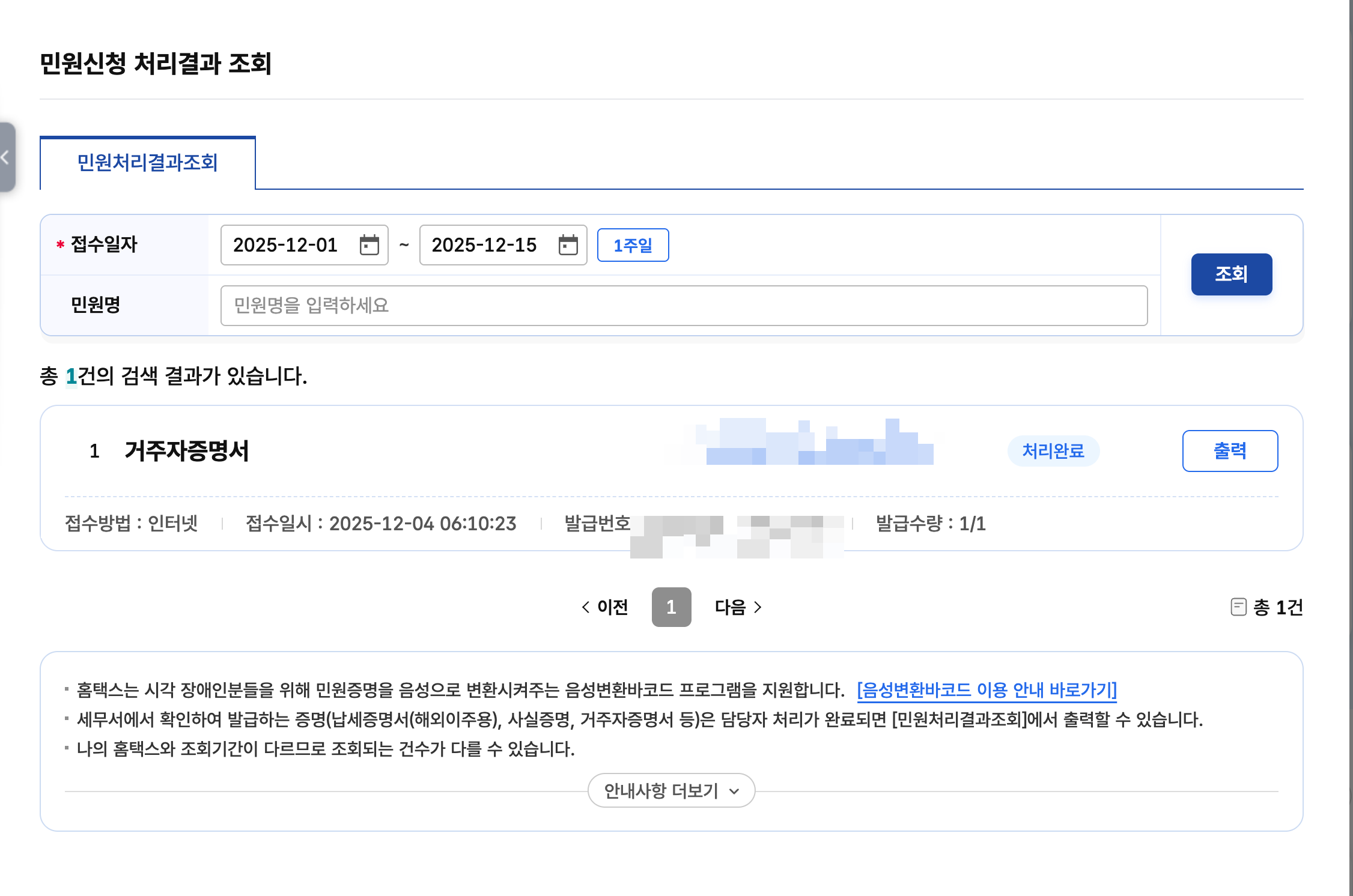This screenshot has height=896, width=1353.
Task: Click the 민원명 text input field
Action: click(x=683, y=306)
